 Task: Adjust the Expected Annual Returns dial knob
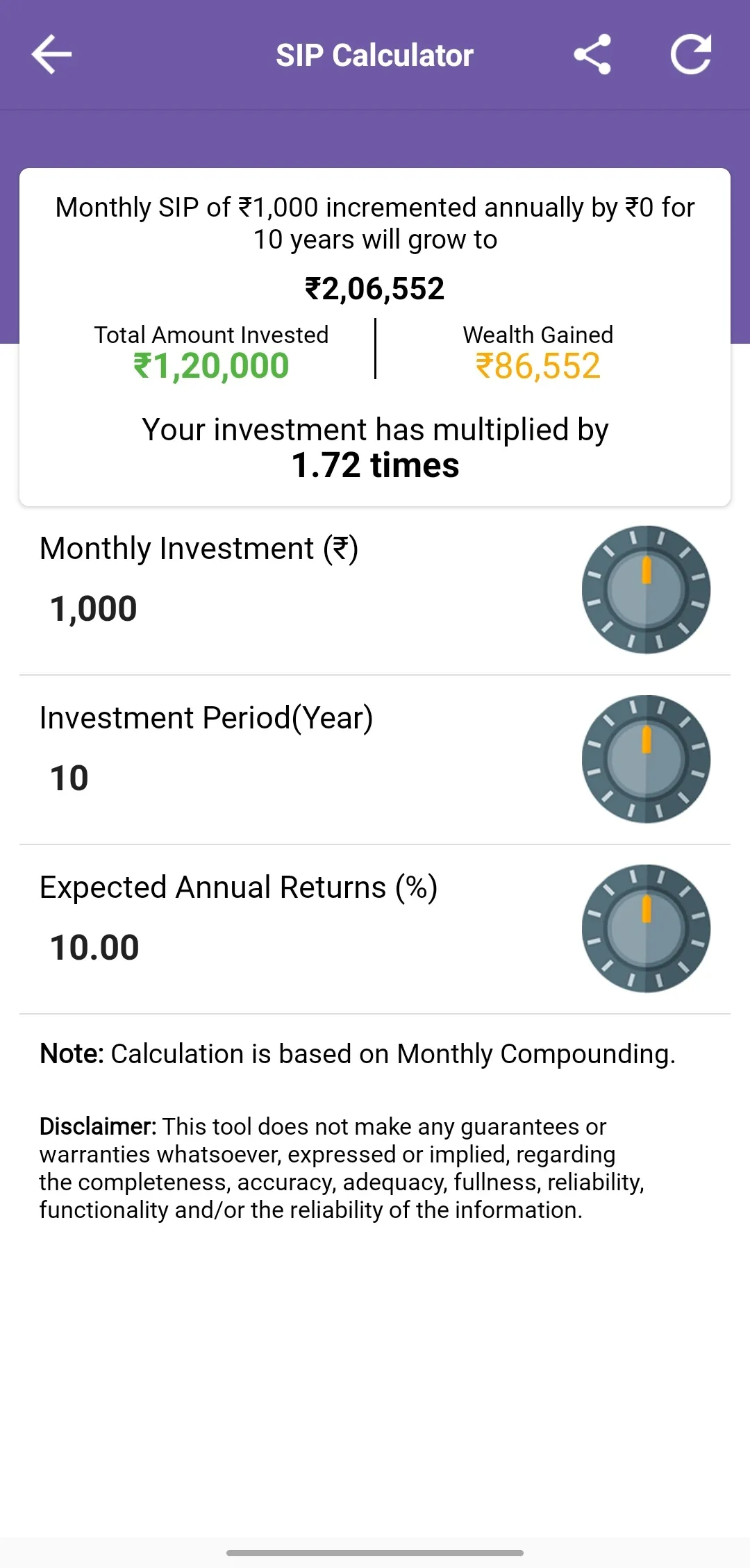click(x=646, y=928)
